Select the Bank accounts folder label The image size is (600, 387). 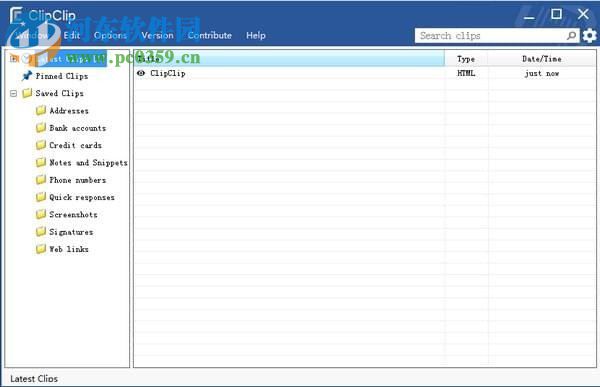point(78,128)
